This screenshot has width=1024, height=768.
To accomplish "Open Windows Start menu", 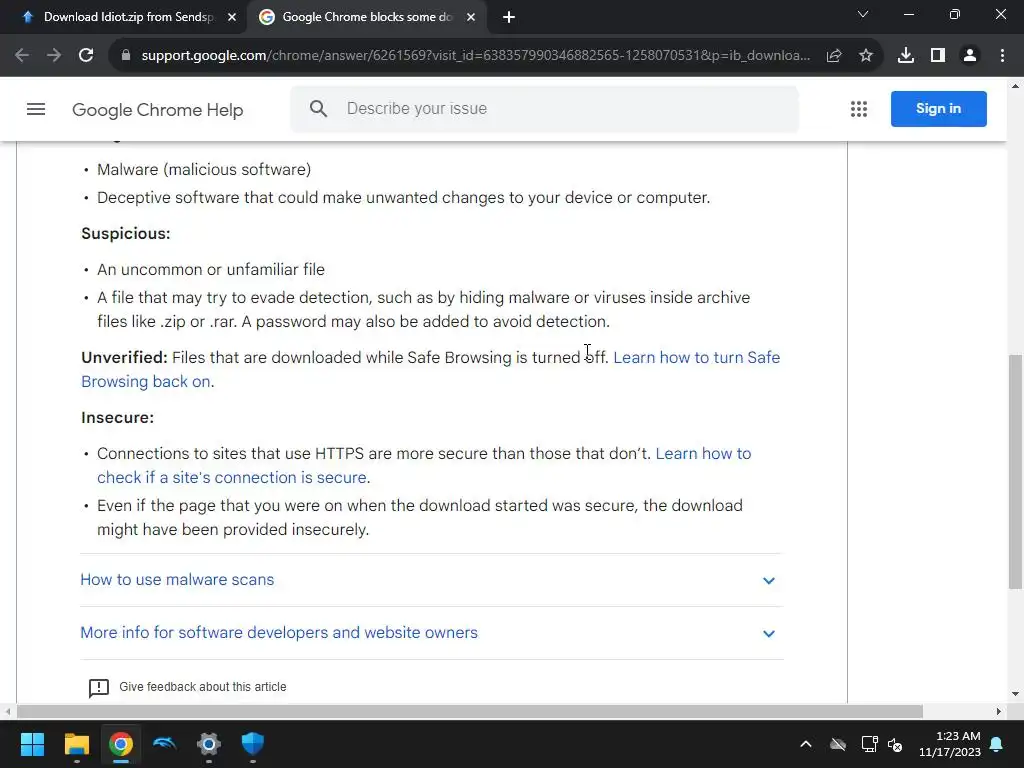I will 32,744.
